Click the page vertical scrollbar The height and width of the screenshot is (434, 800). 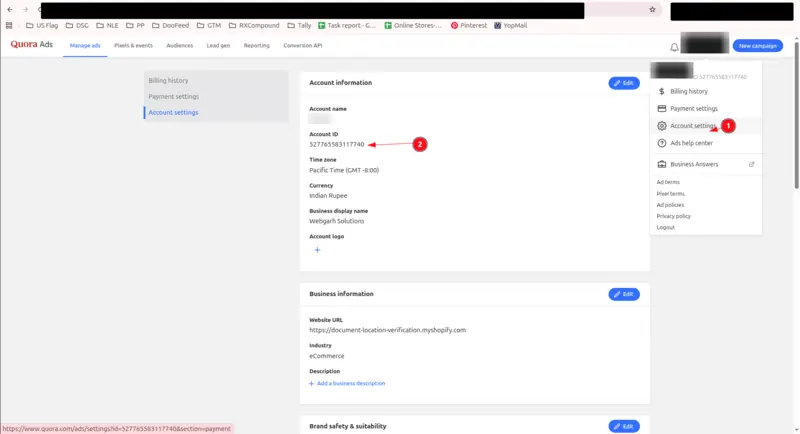796,115
